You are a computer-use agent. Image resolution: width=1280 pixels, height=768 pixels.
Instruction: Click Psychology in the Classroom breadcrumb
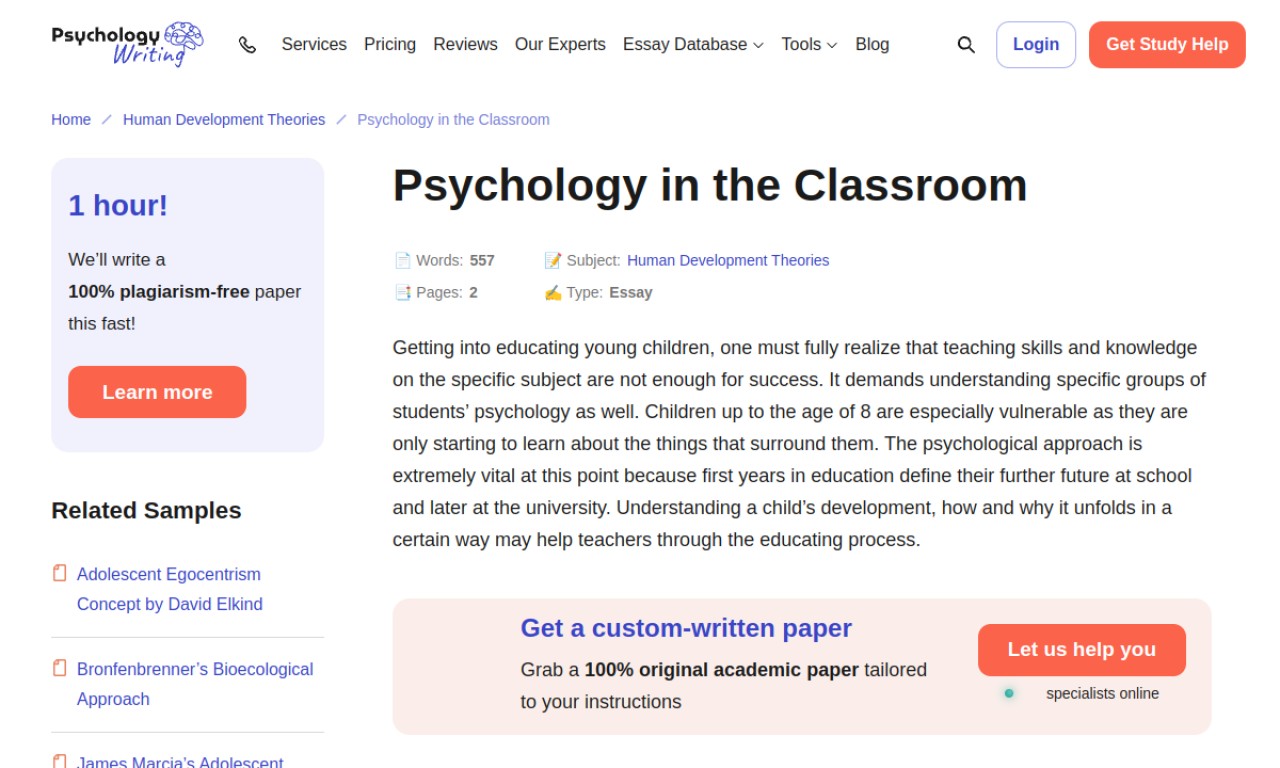[x=453, y=119]
